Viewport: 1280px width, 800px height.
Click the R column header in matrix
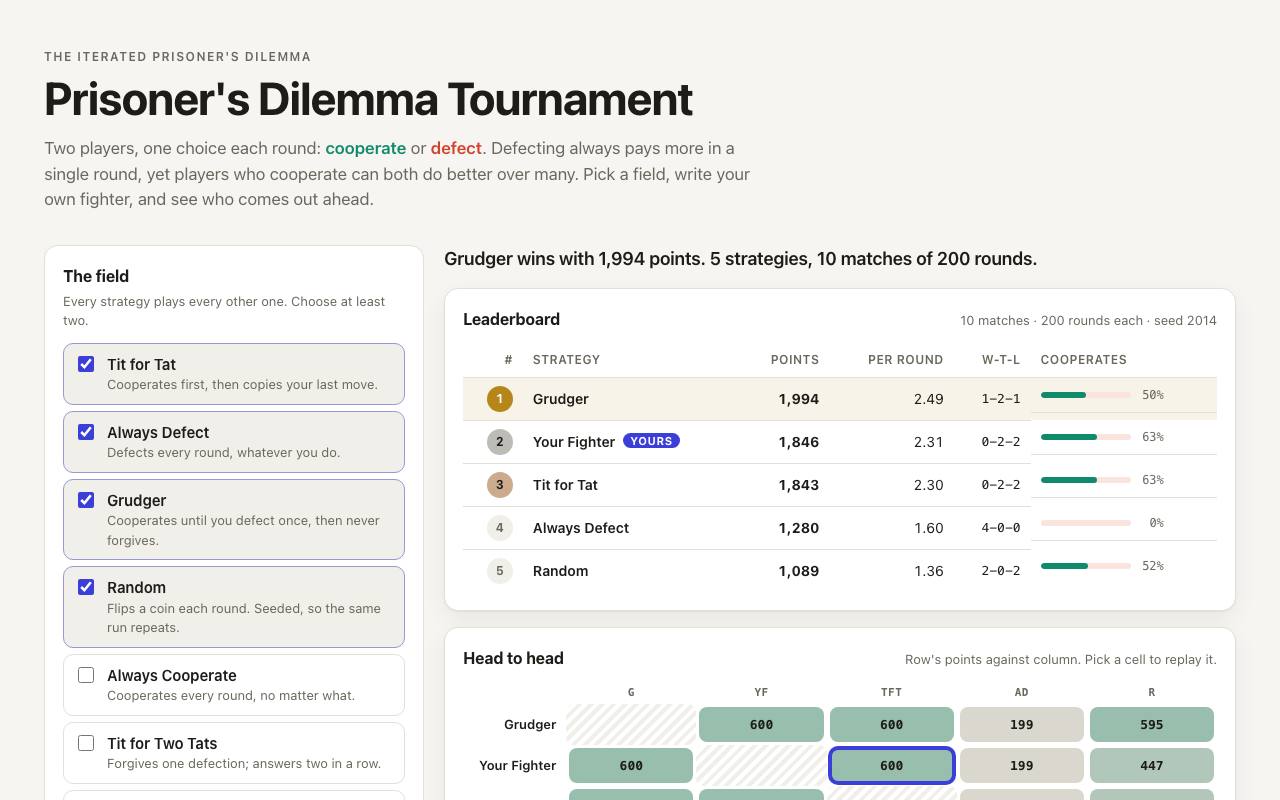pyautogui.click(x=1152, y=692)
